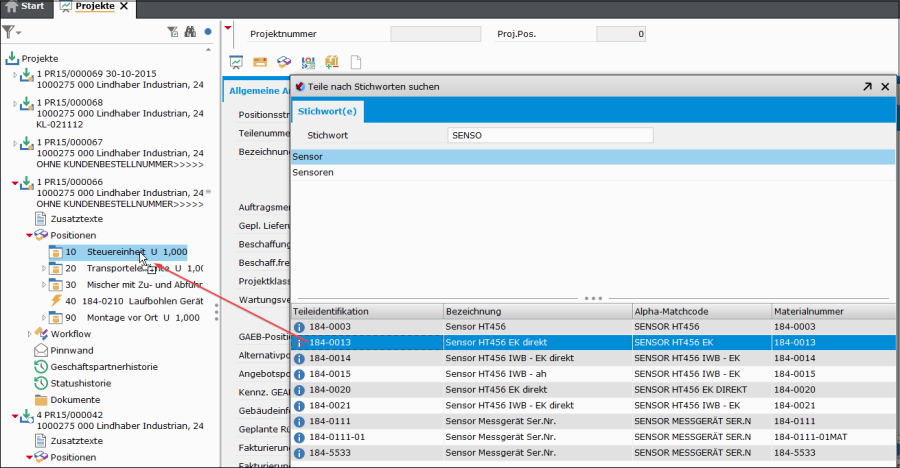
Task: Click tree scrollbar up arrow
Action: [x=208, y=50]
